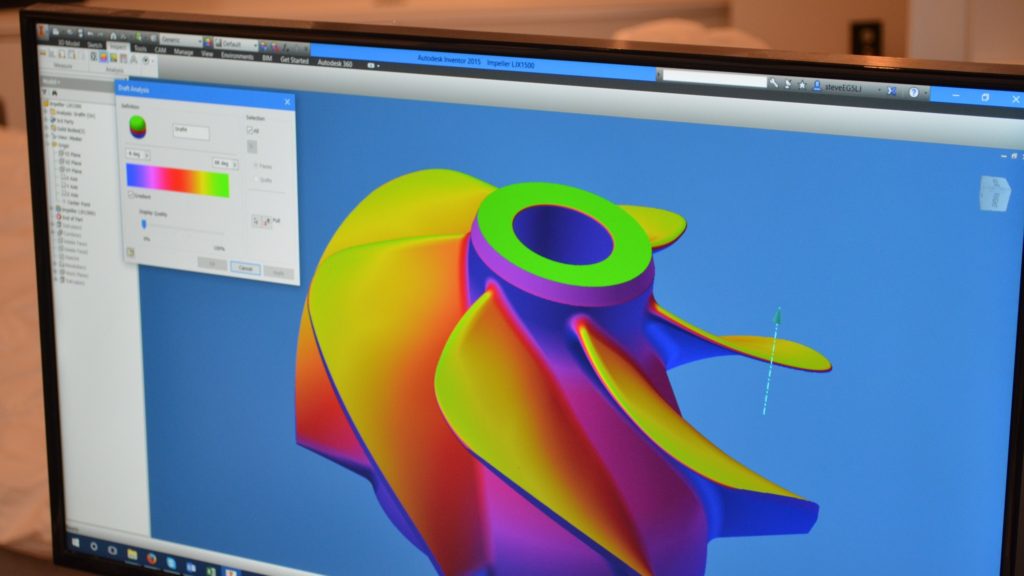The width and height of the screenshot is (1024, 576).
Task: Open File Explorer from the taskbar
Action: 133,555
